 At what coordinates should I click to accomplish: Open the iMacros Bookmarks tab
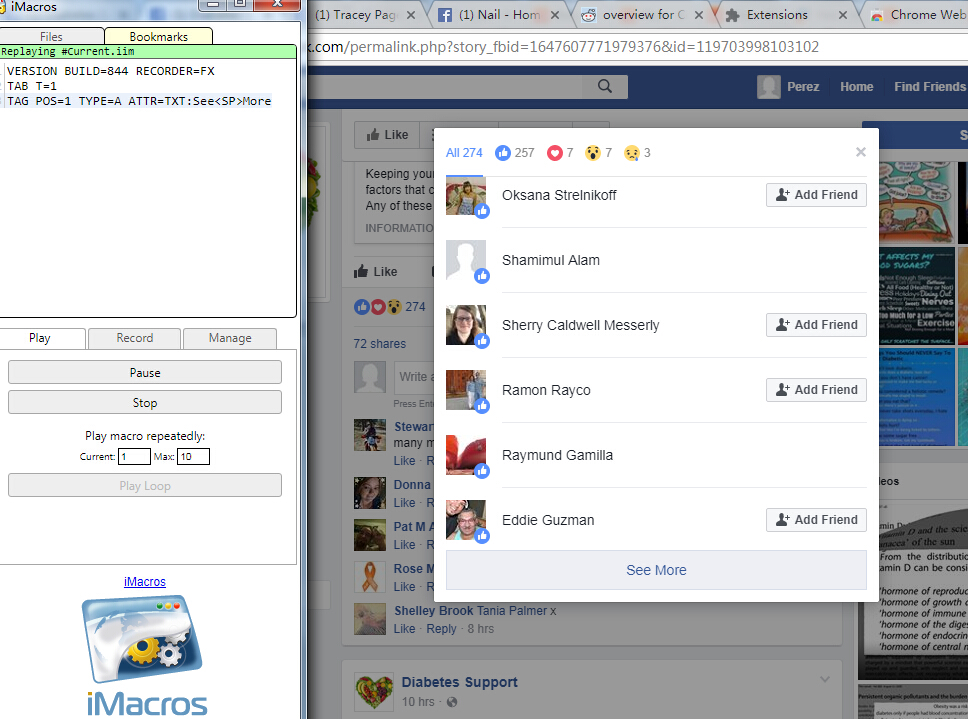click(159, 36)
